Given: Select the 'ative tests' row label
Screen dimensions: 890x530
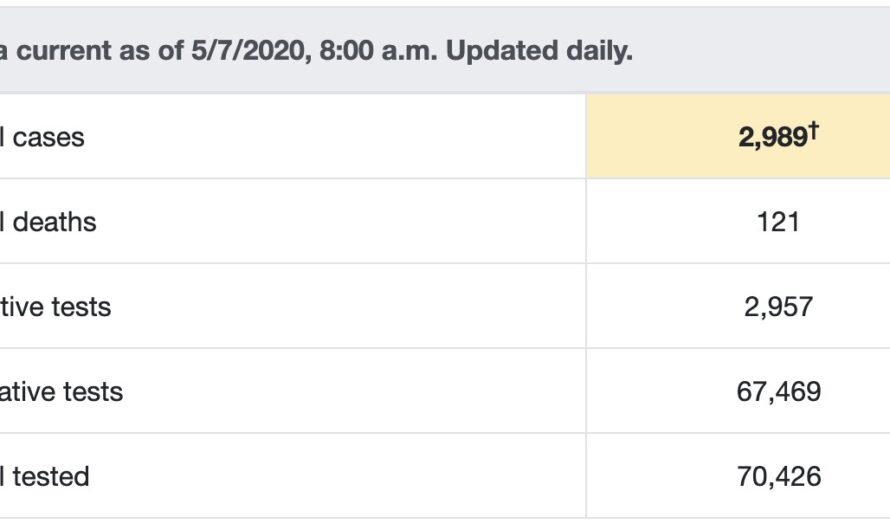Looking at the screenshot, I should (62, 391).
